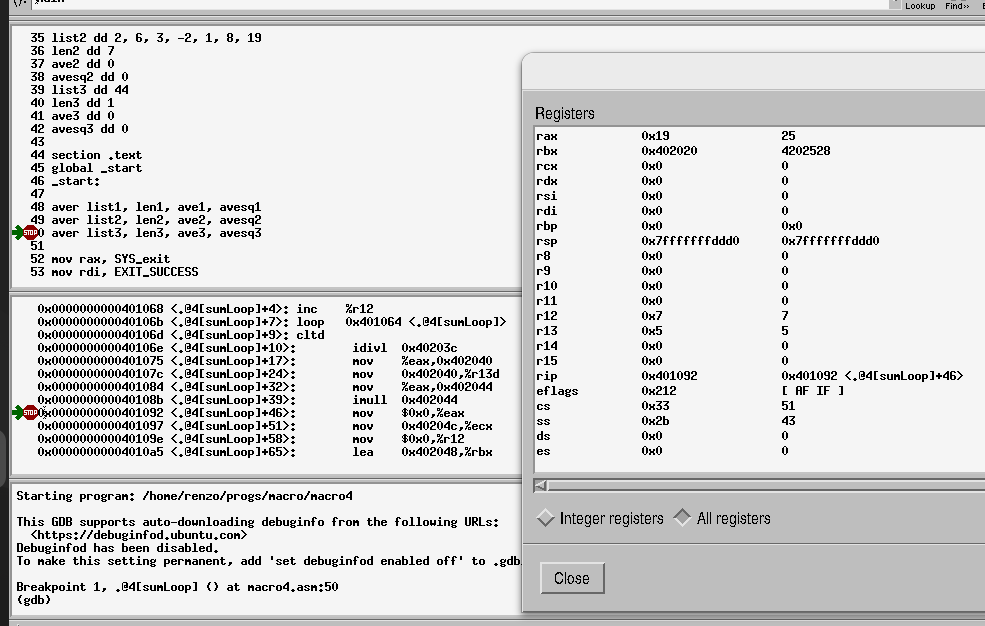Click source line 52 mov rax, SYS_exit
985x626 pixels.
(x=100, y=259)
